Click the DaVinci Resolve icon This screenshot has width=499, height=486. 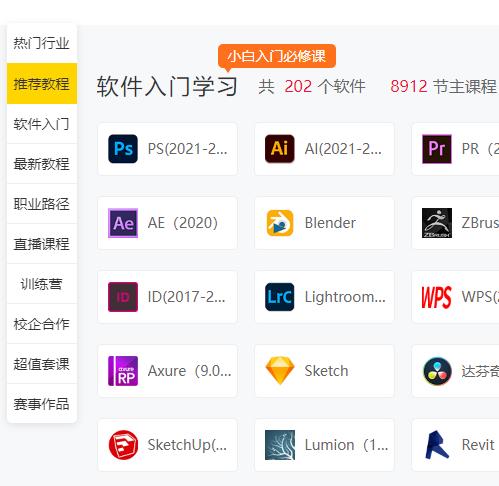(x=437, y=371)
